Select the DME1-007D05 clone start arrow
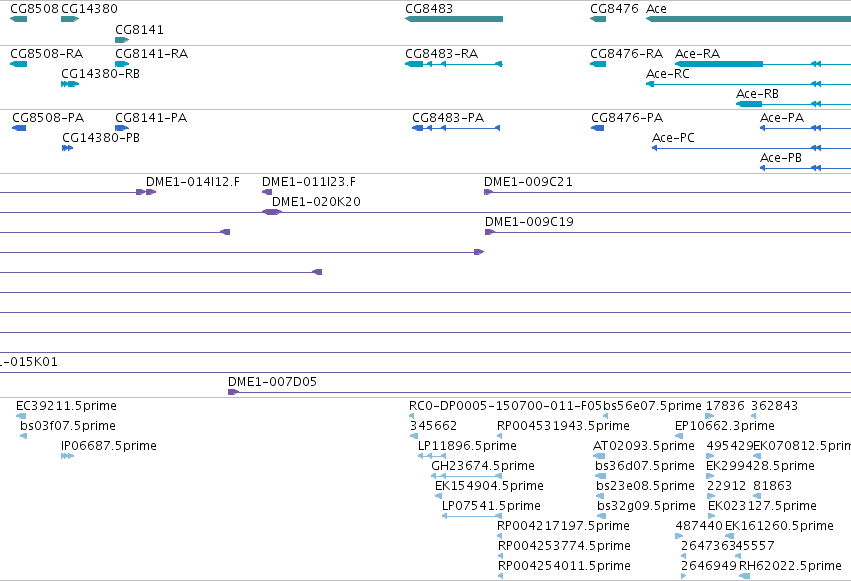Viewport: 851px width, 581px height. pos(233,392)
